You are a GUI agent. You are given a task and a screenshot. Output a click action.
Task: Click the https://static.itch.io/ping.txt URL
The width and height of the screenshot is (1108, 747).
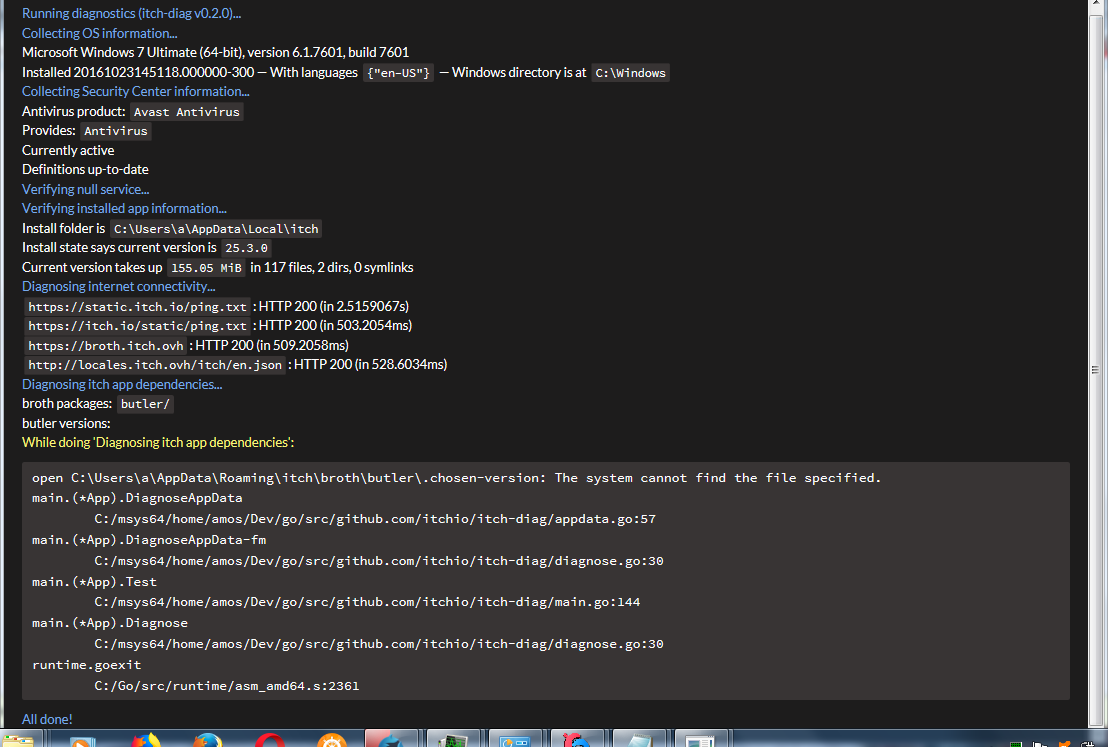pyautogui.click(x=137, y=307)
